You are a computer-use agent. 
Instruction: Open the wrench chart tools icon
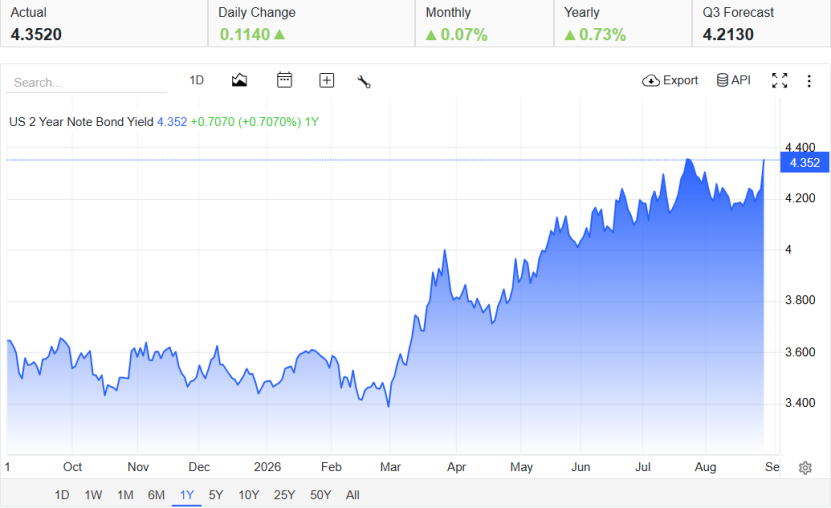tap(364, 81)
